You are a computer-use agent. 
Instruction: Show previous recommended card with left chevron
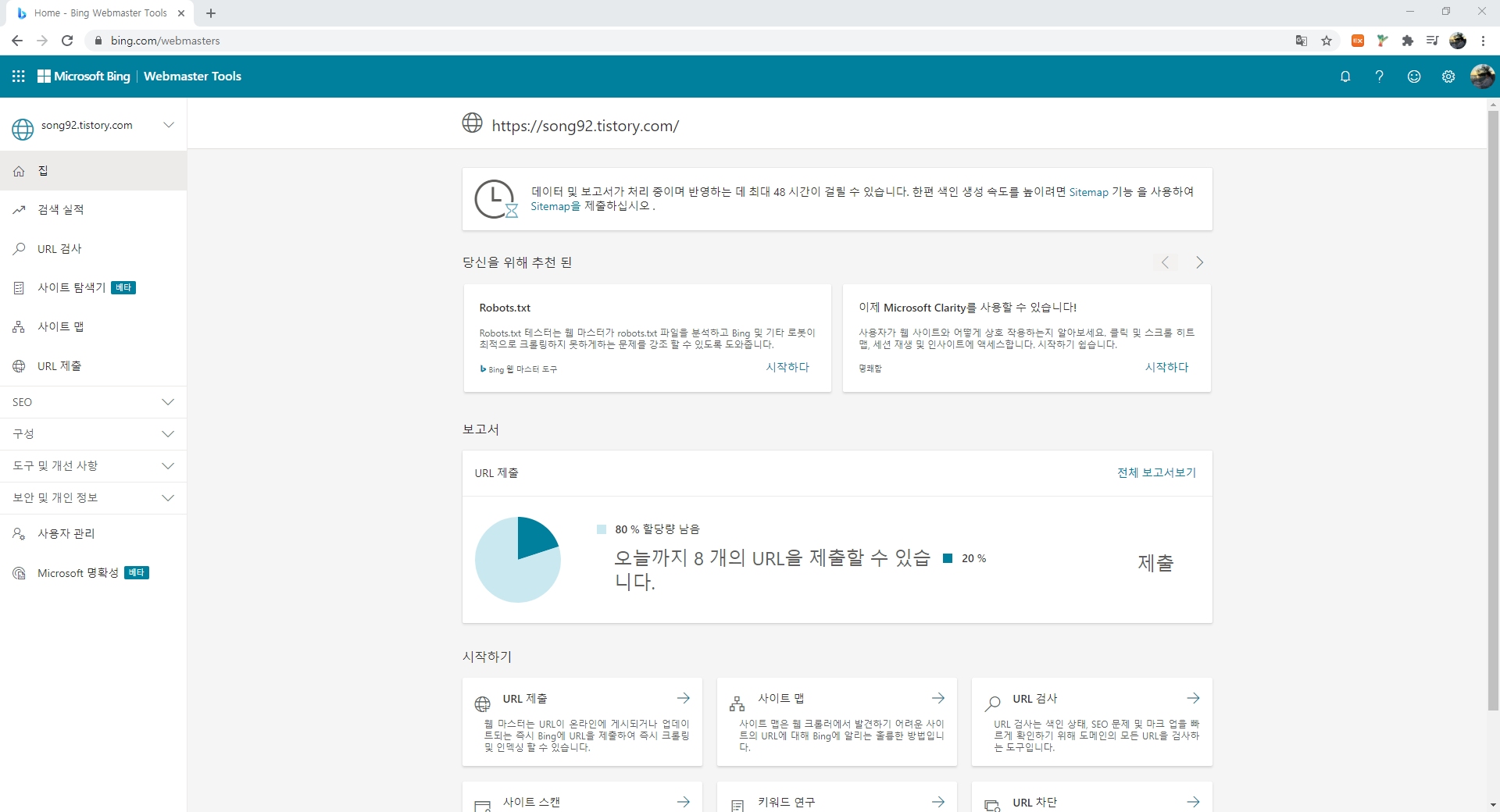point(1165,262)
